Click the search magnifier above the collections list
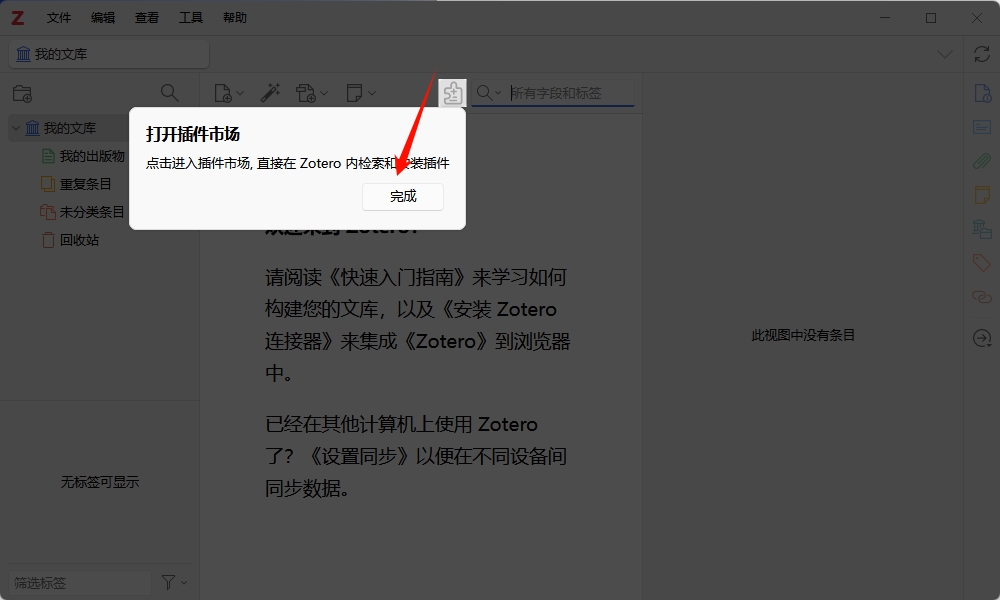 169,92
